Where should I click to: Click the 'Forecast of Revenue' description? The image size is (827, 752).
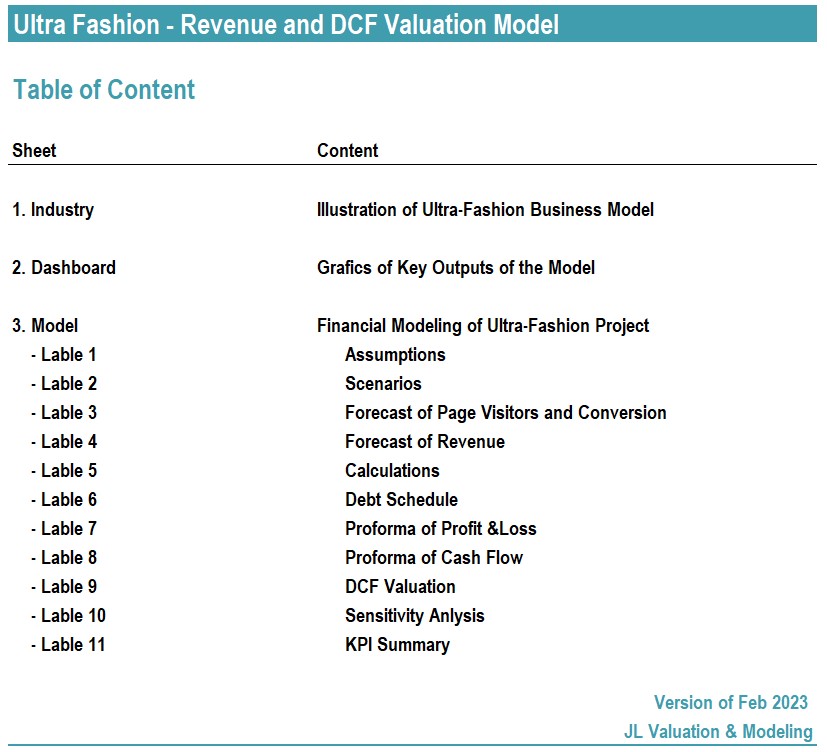425,441
